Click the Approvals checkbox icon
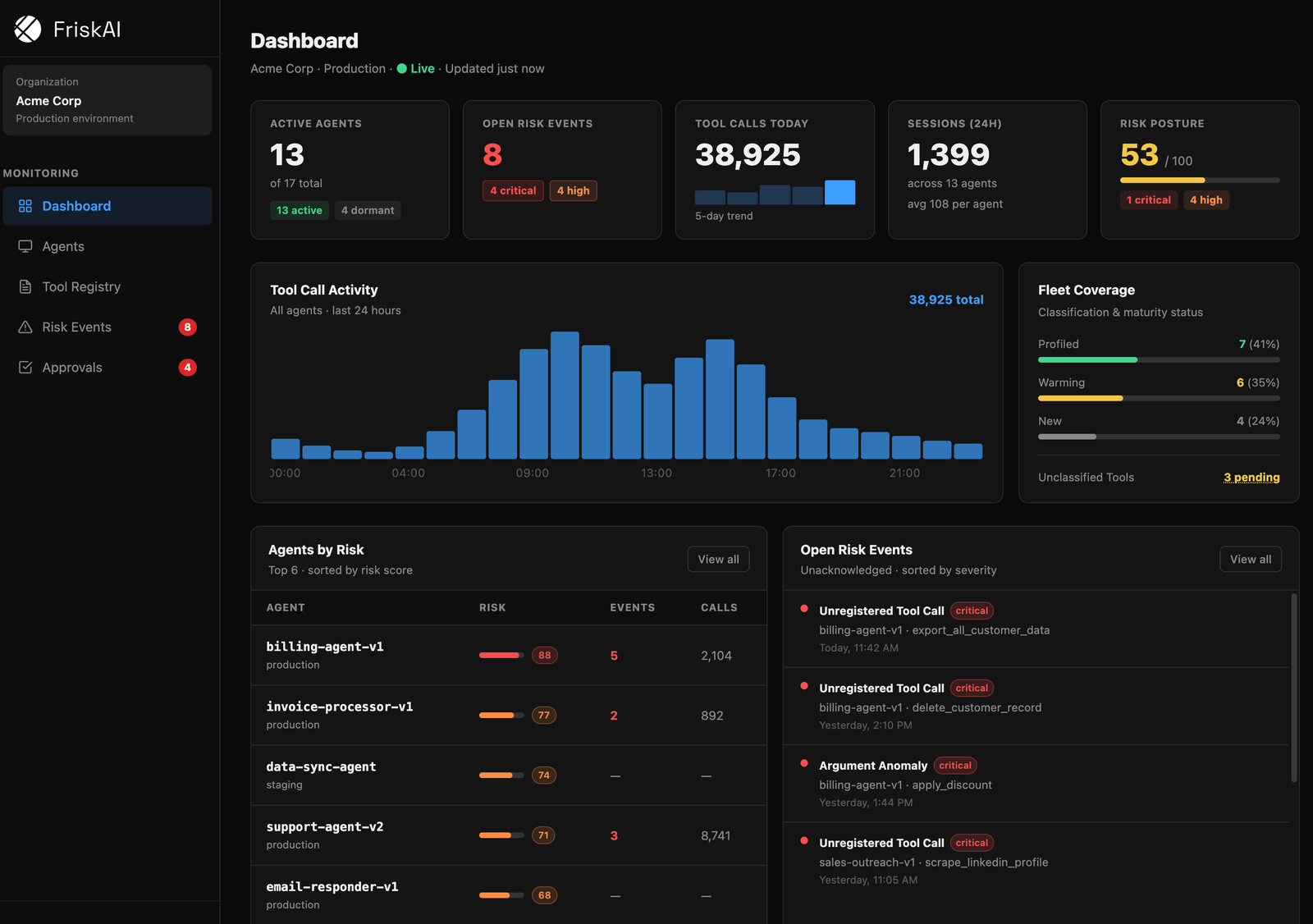This screenshot has width=1313, height=924. [x=25, y=367]
